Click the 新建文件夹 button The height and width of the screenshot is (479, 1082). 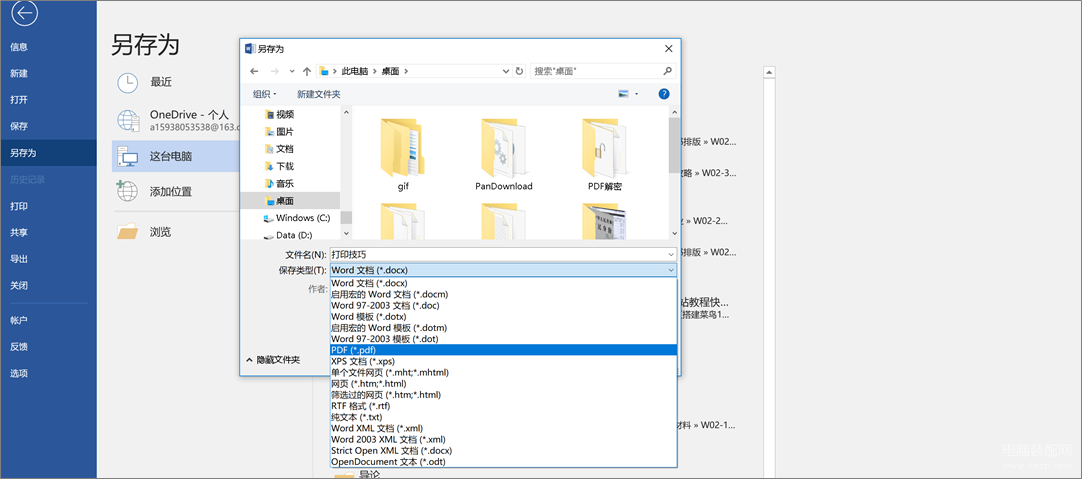(x=319, y=94)
